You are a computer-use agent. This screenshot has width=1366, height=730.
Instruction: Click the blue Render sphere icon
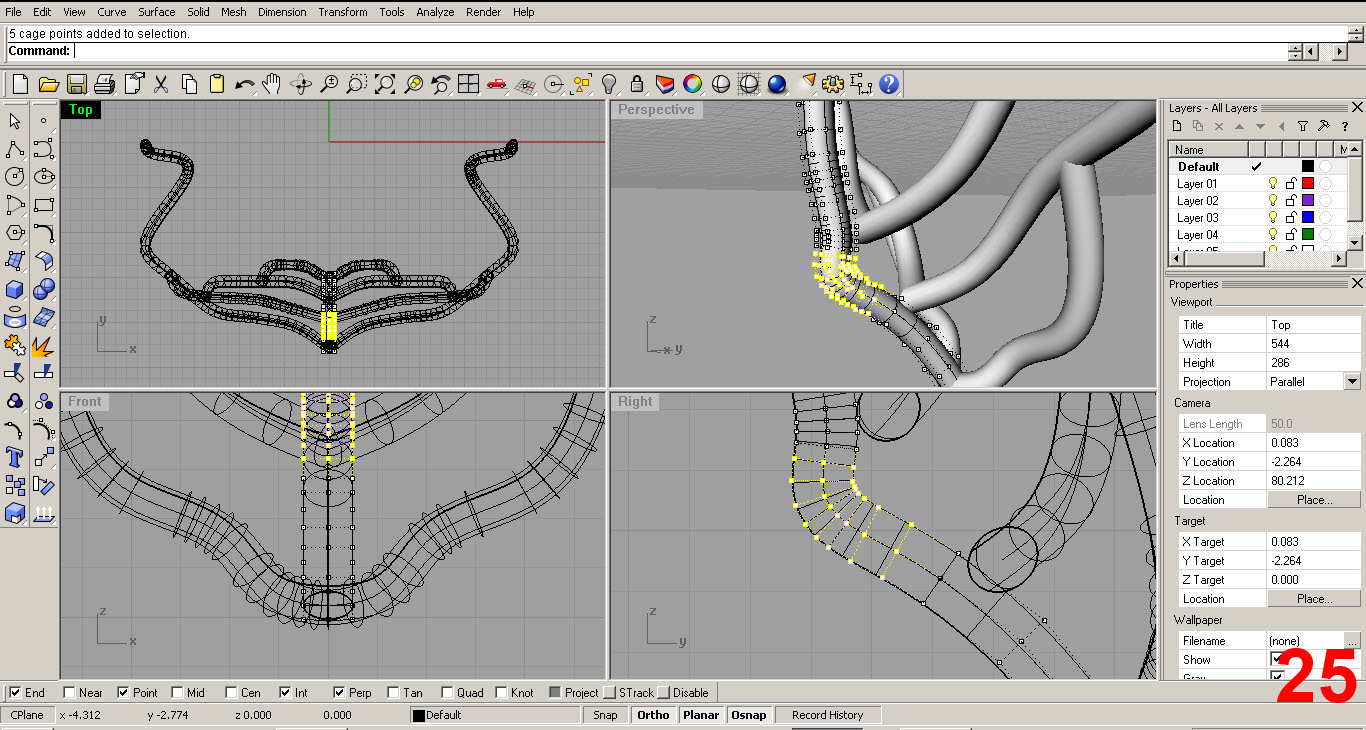777,84
